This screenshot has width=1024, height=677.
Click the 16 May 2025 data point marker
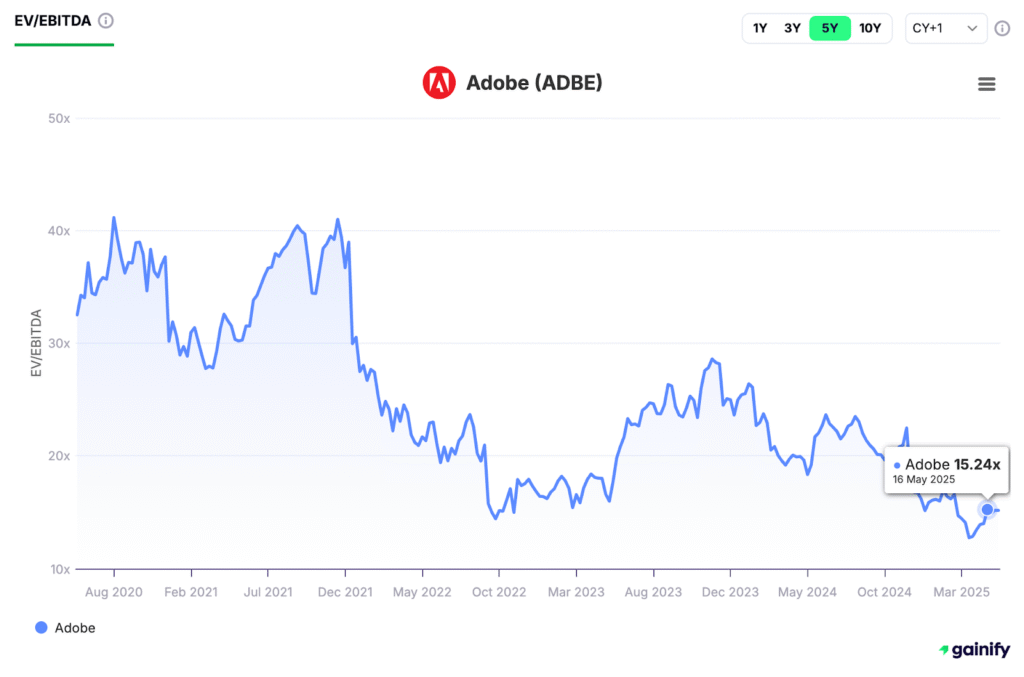(x=987, y=509)
